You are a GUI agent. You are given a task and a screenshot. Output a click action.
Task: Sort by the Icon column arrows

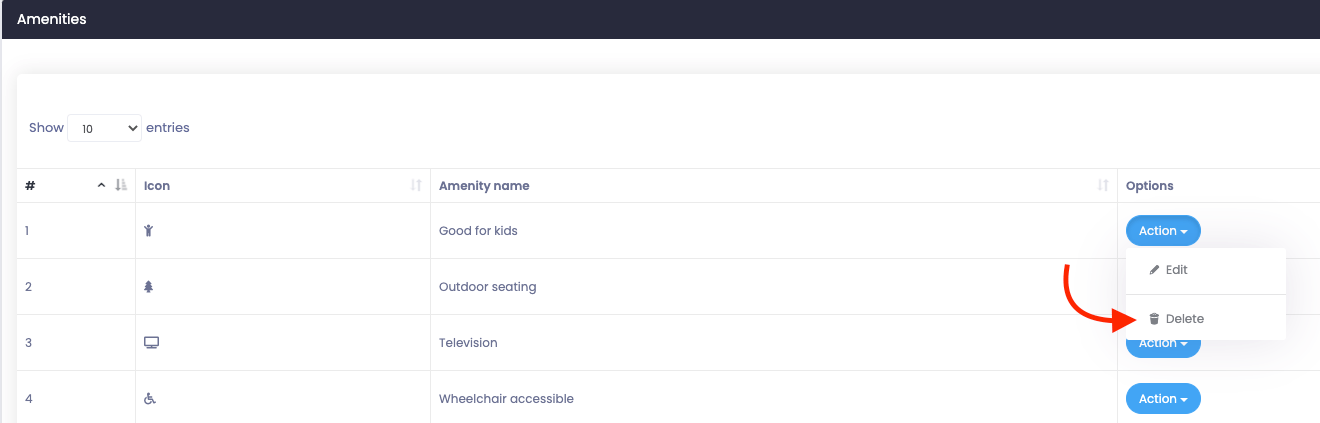point(416,186)
